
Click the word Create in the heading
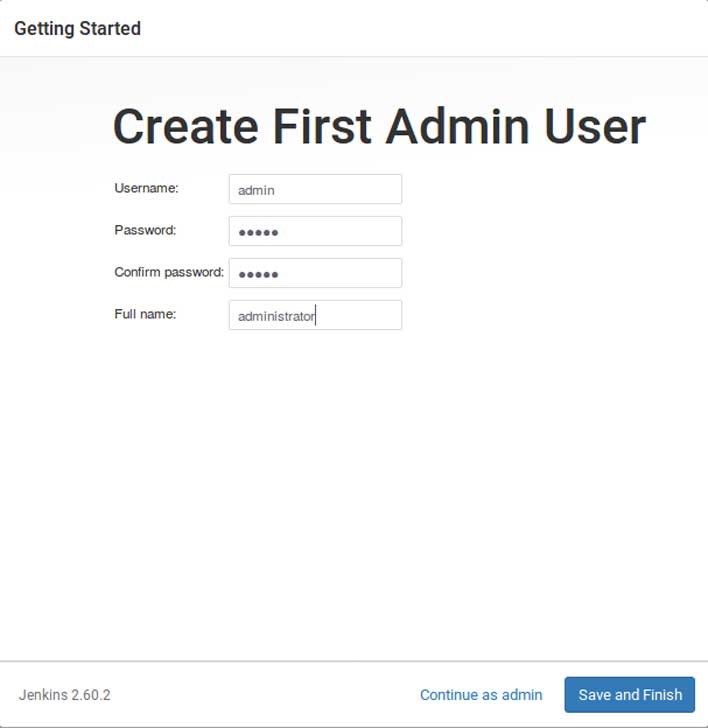185,128
